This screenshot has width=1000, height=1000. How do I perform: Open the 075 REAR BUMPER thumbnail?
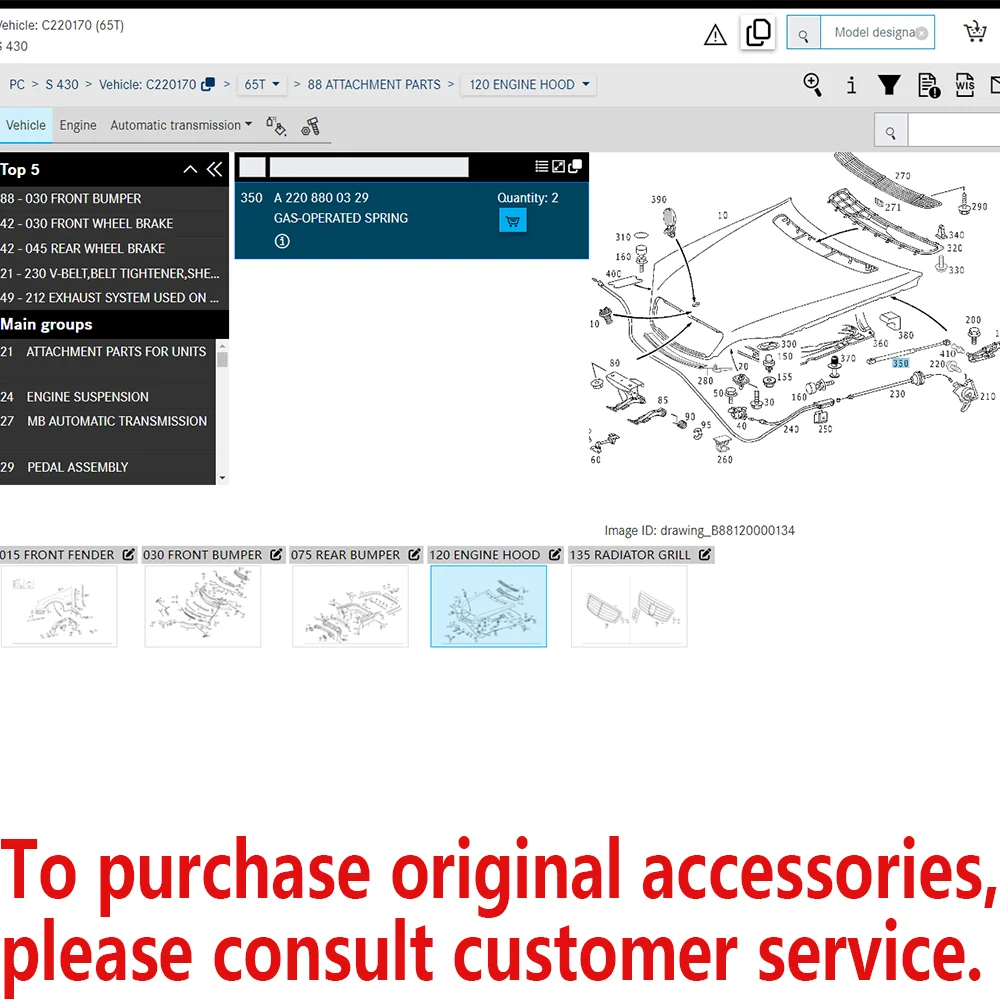pos(350,607)
